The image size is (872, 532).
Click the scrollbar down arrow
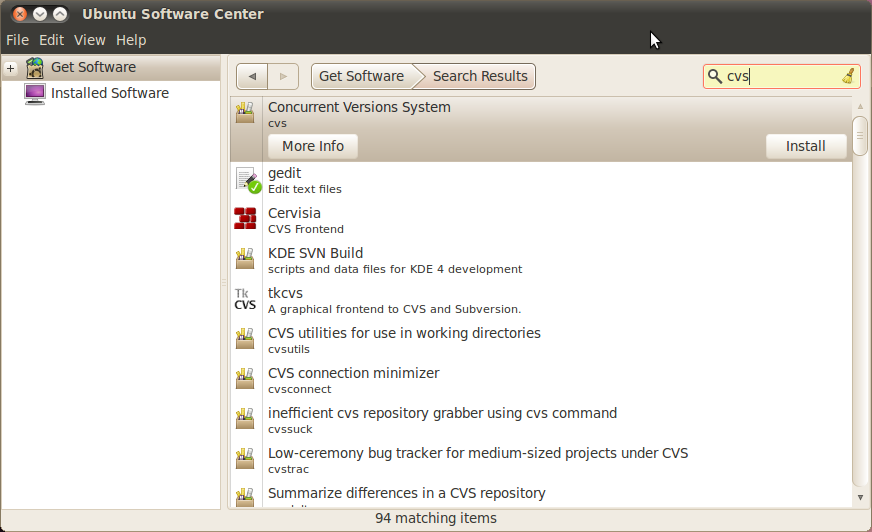tap(860, 497)
